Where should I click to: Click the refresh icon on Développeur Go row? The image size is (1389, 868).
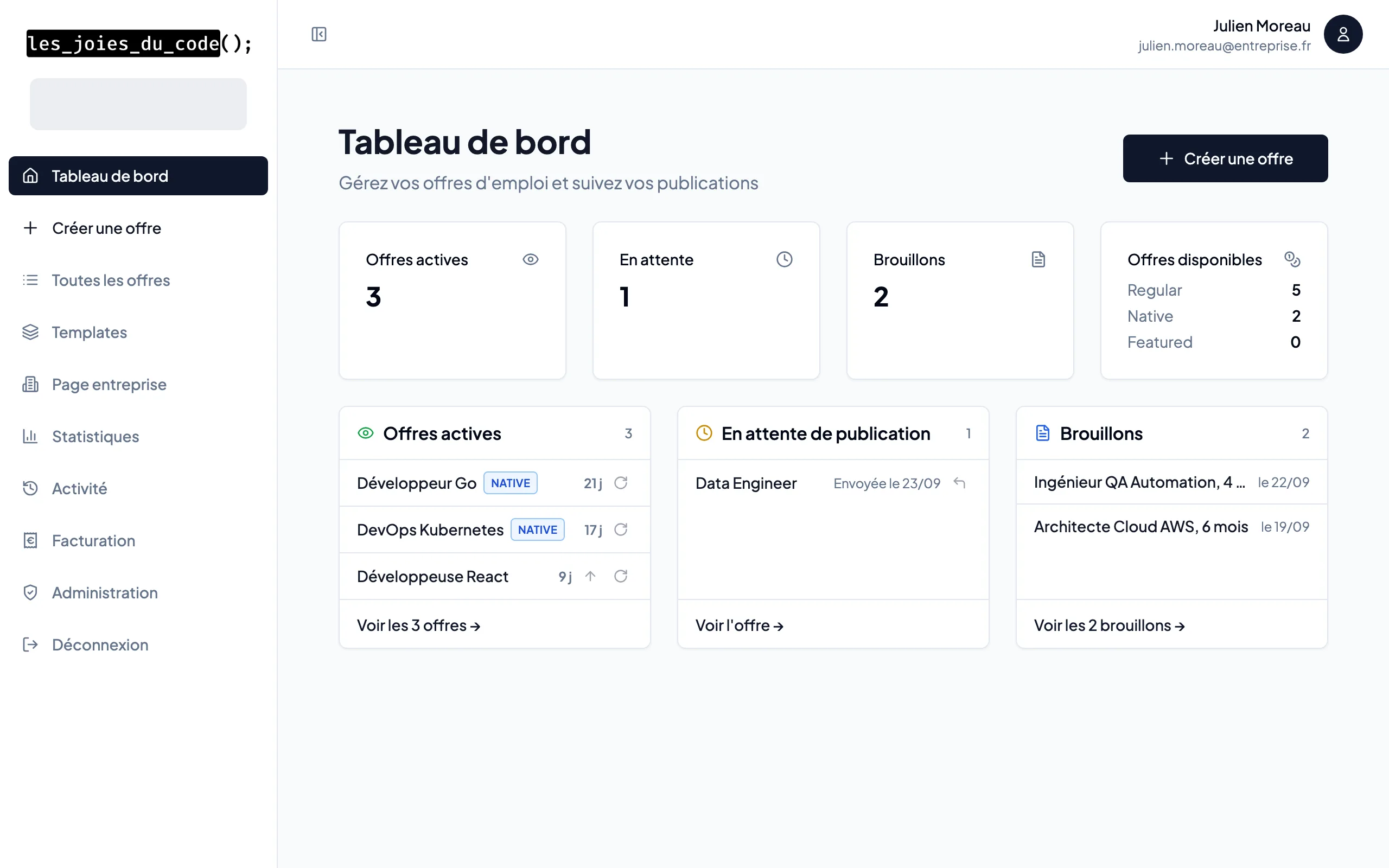coord(621,483)
